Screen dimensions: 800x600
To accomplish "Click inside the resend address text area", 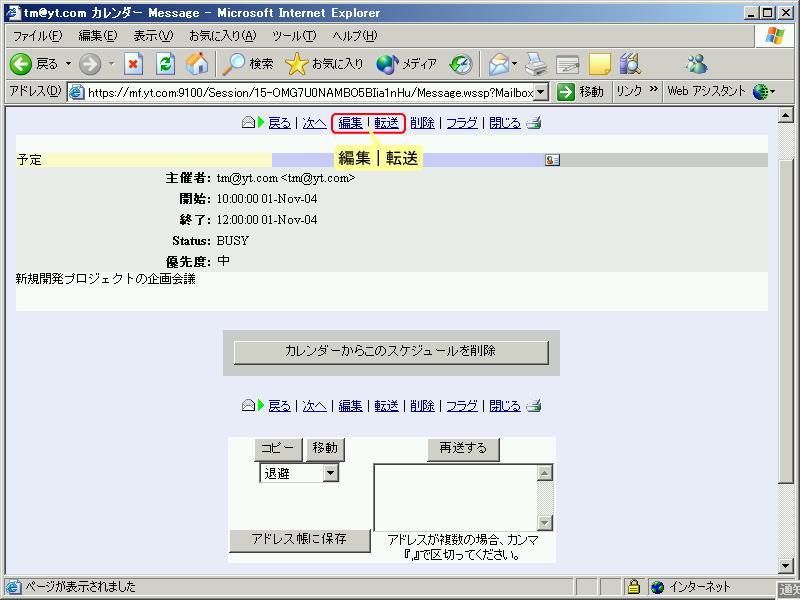I will click(455, 497).
